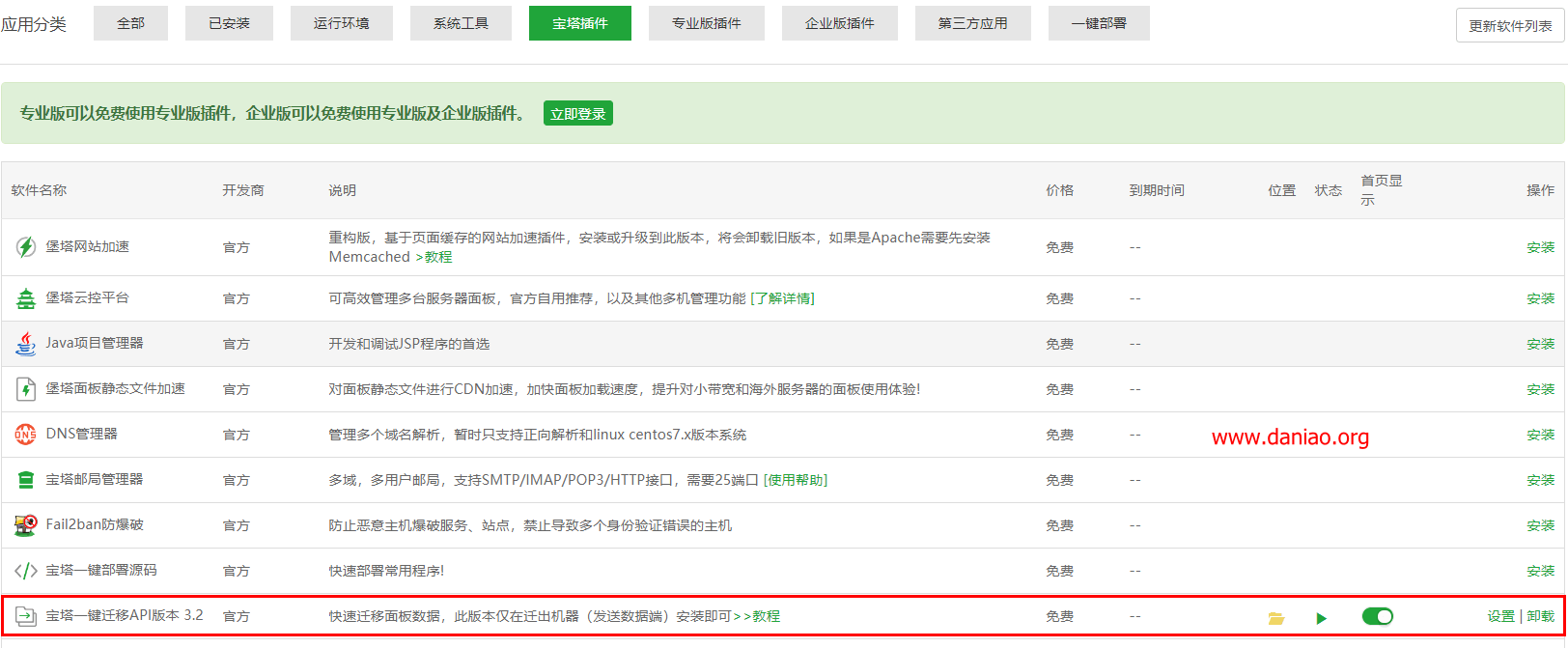The height and width of the screenshot is (648, 1568).
Task: Click the 立即登录 green button
Action: pyautogui.click(x=578, y=114)
